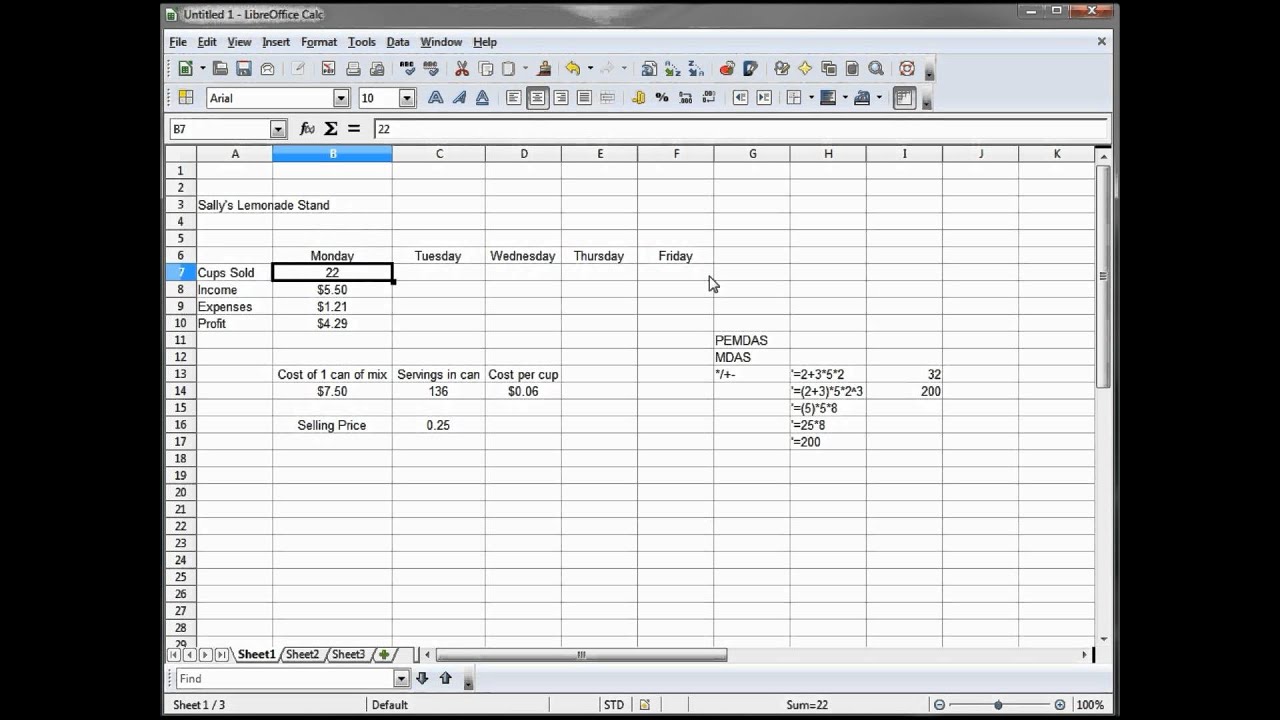Open the Styles and Formatting icon
1280x720 pixels.
pos(185,98)
